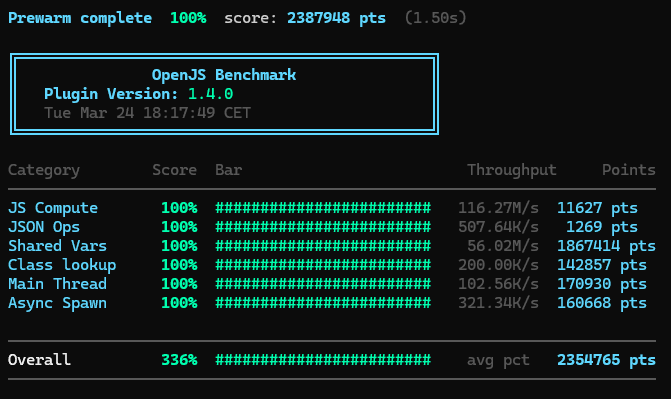
Task: Click throughput value 321.34K/s
Action: coord(498,303)
